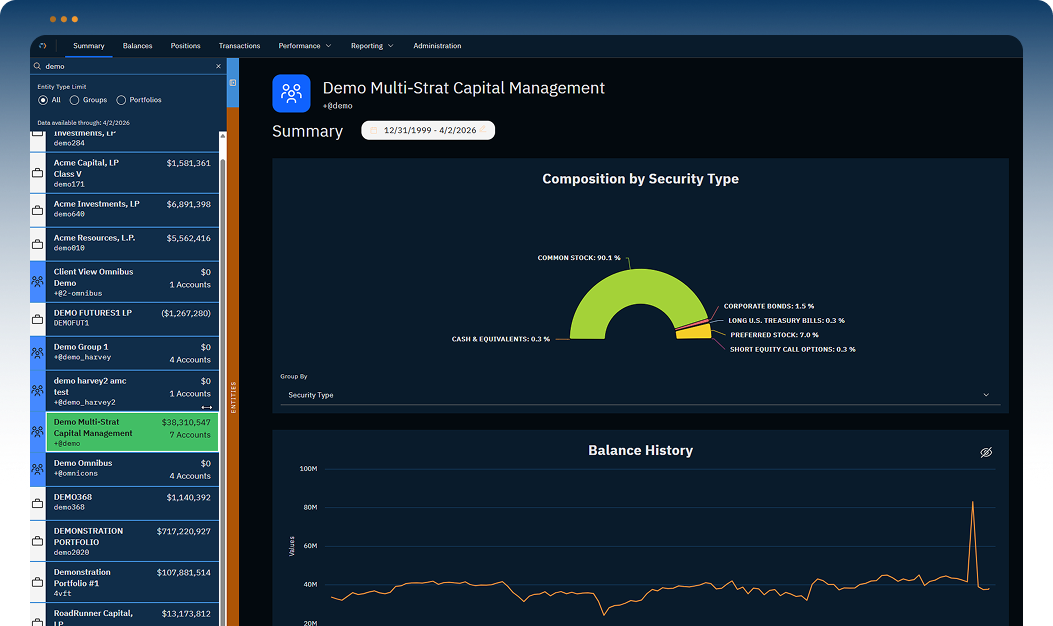Screen dimensions: 1053x626
Task: Select the DEMONSTRATION PORTFOLIO entity
Action: tap(132, 541)
